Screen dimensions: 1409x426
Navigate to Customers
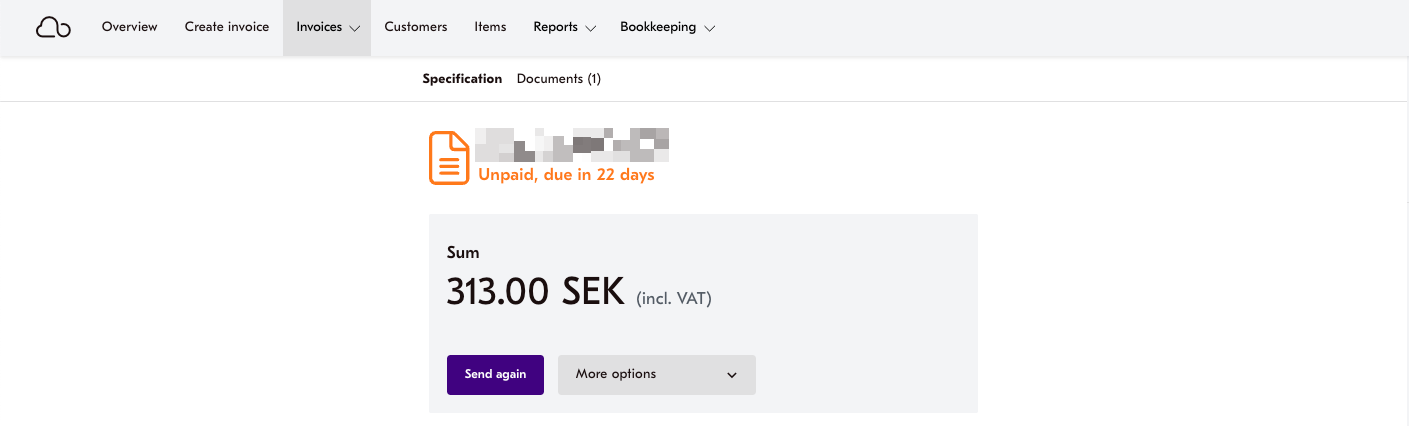[x=416, y=27]
